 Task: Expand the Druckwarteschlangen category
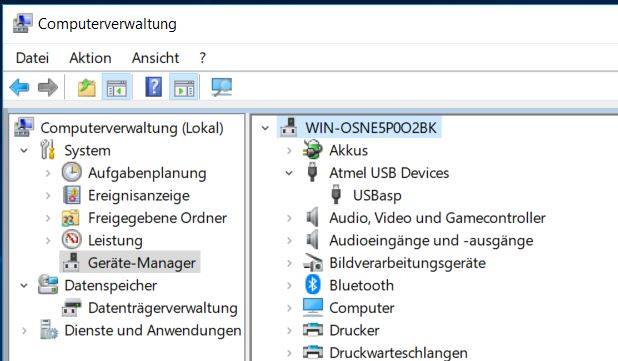(289, 353)
